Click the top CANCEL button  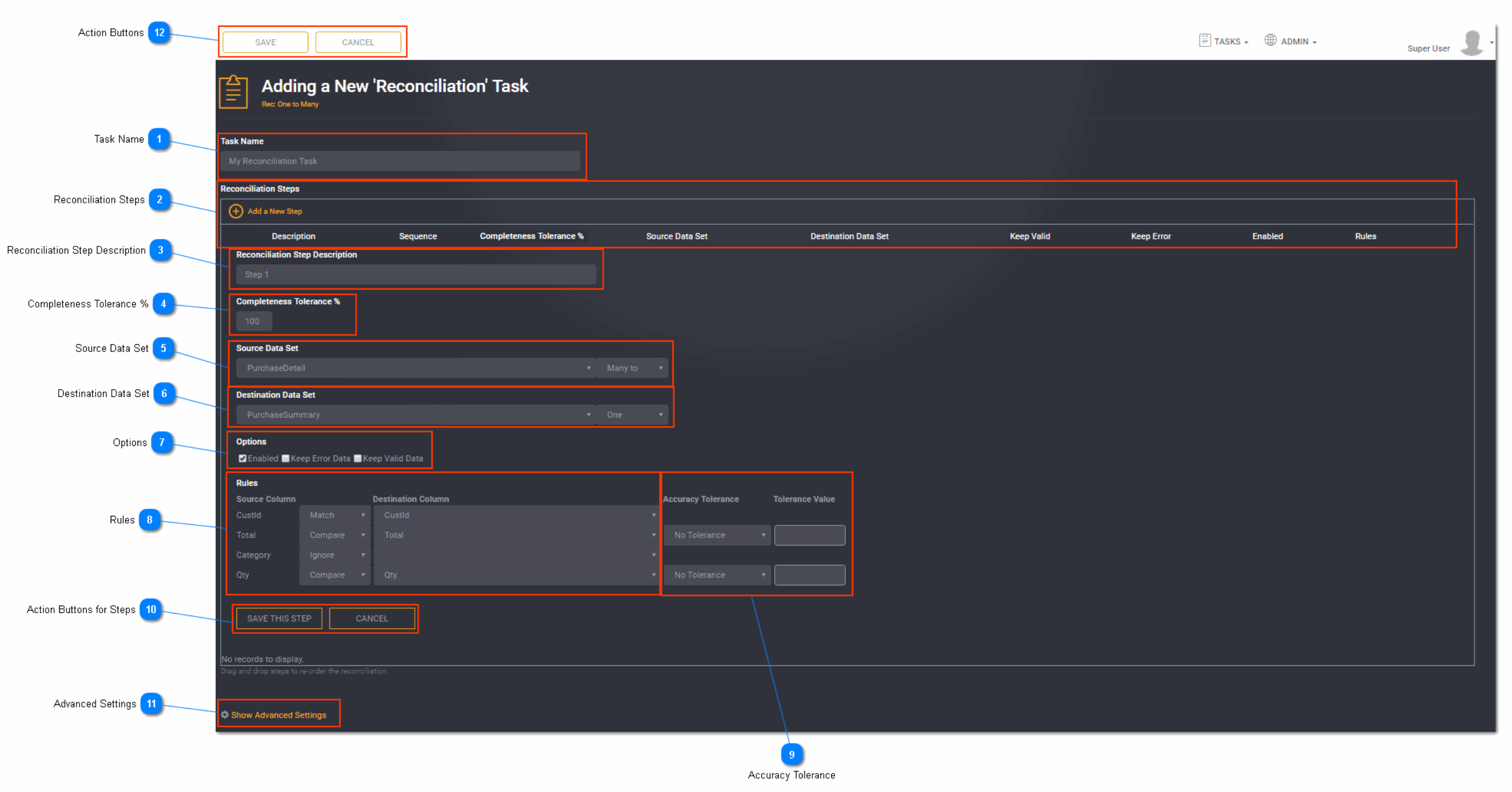(358, 42)
